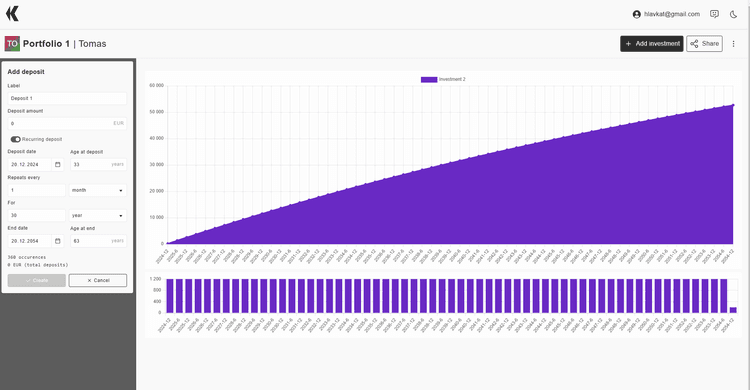The height and width of the screenshot is (390, 750).
Task: Click the Add investment button
Action: (651, 44)
